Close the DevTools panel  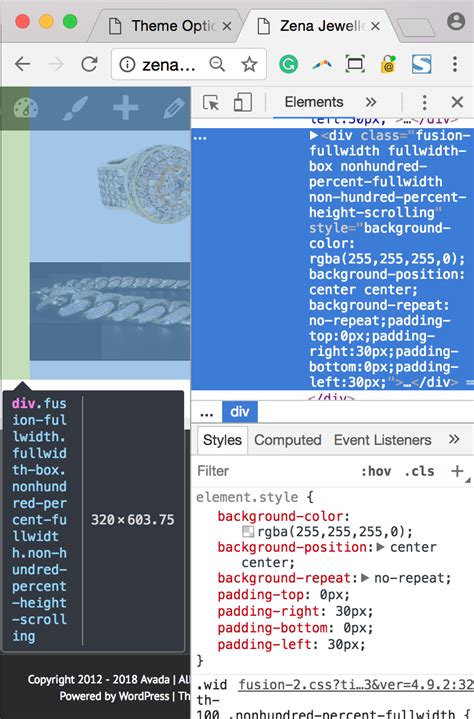457,102
